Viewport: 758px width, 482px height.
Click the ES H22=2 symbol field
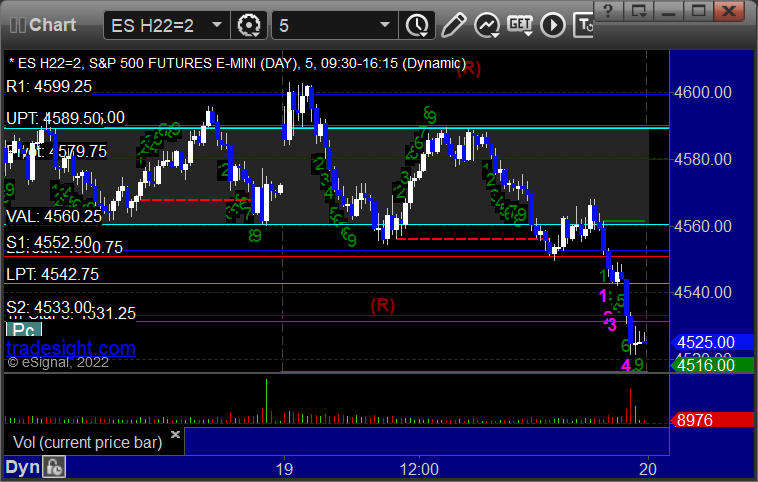[167, 25]
